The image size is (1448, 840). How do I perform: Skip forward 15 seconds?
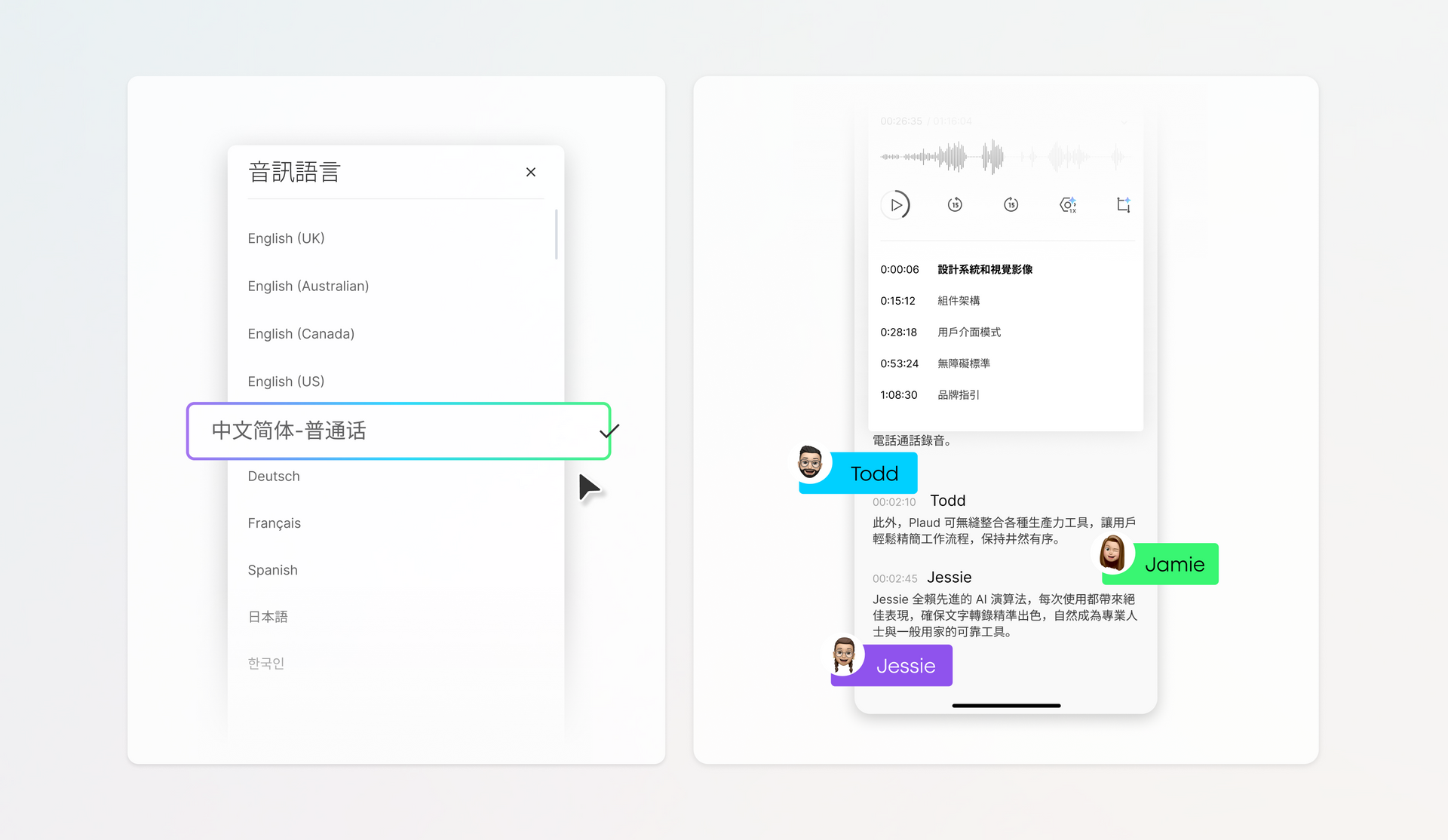(x=1011, y=205)
